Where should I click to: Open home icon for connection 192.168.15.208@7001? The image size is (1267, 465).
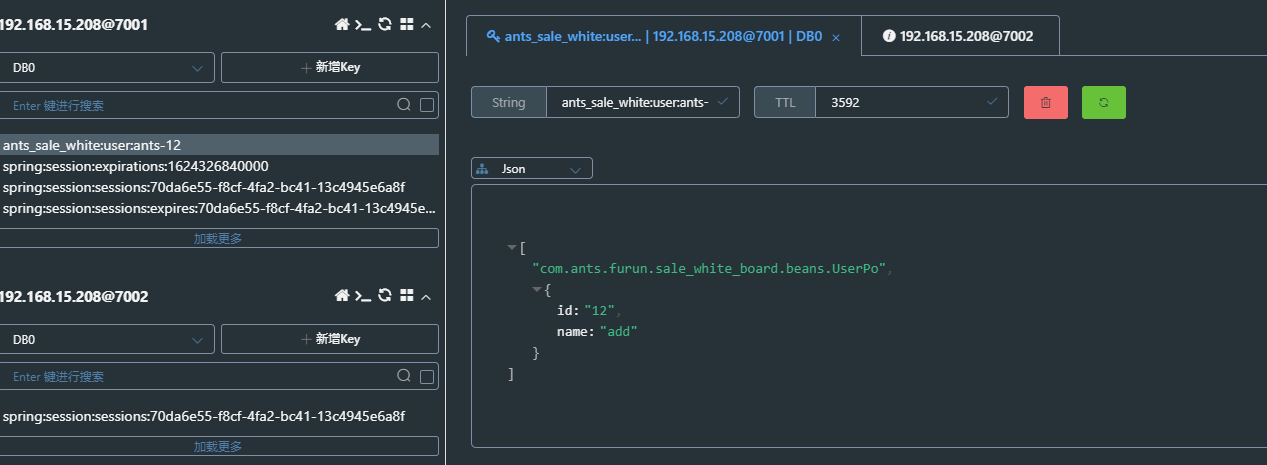[342, 25]
